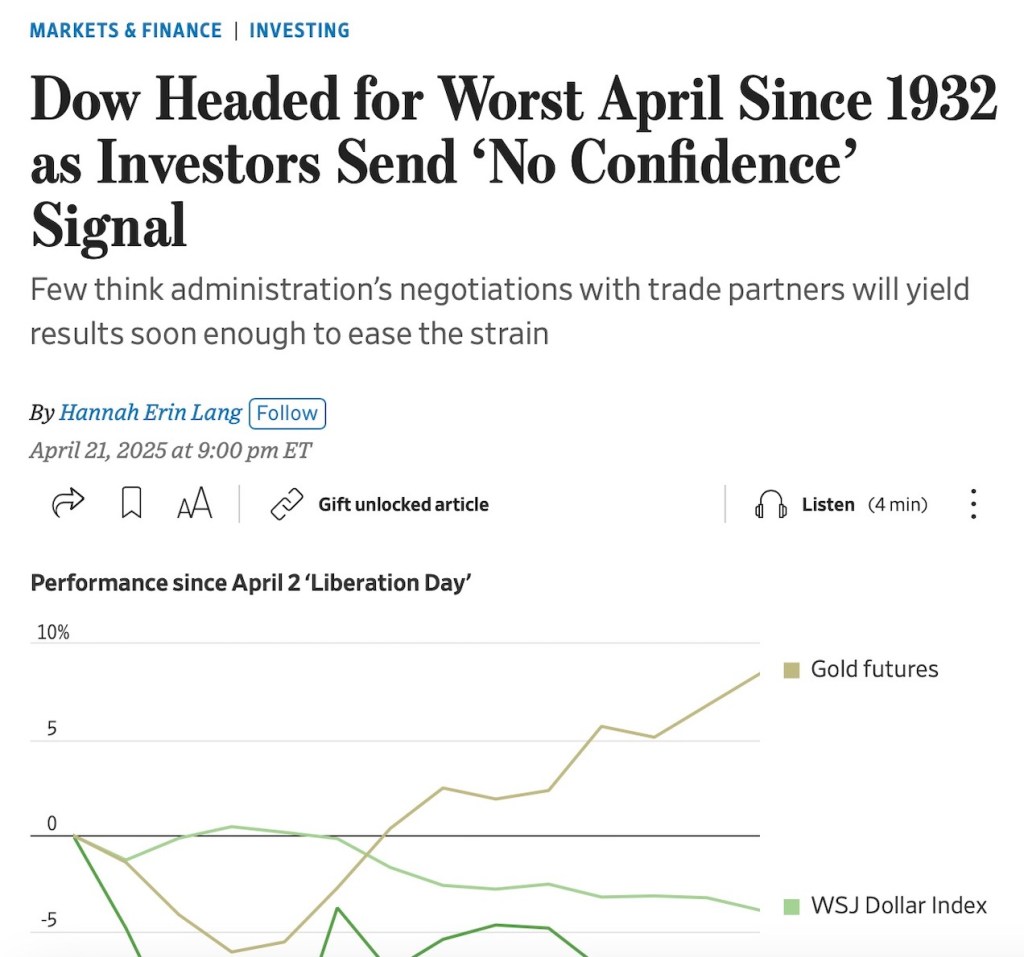The width and height of the screenshot is (1024, 957).
Task: Click the chain link gift icon
Action: 287,505
